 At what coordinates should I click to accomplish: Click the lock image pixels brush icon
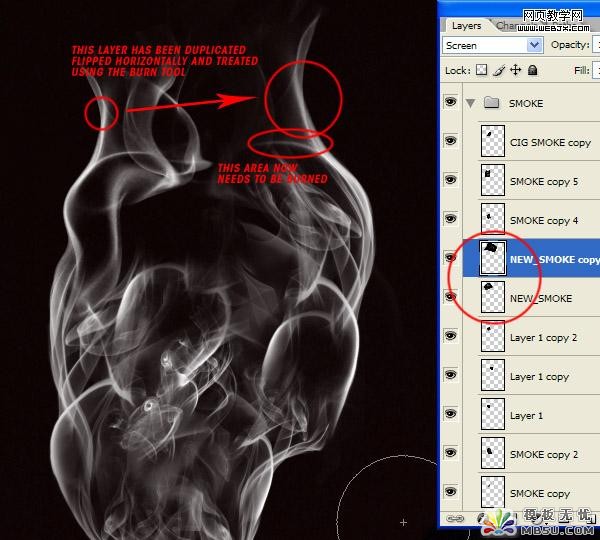498,70
